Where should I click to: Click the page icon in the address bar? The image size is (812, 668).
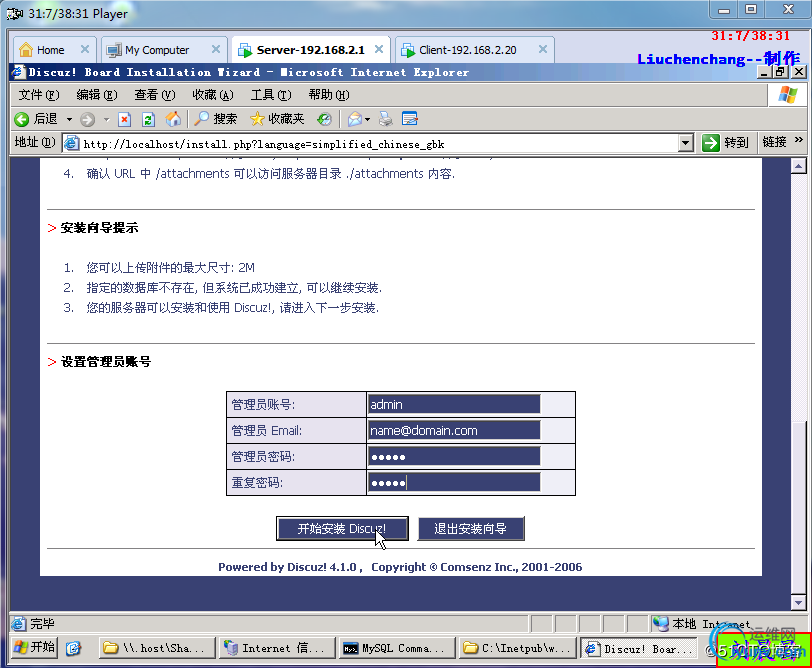71,143
